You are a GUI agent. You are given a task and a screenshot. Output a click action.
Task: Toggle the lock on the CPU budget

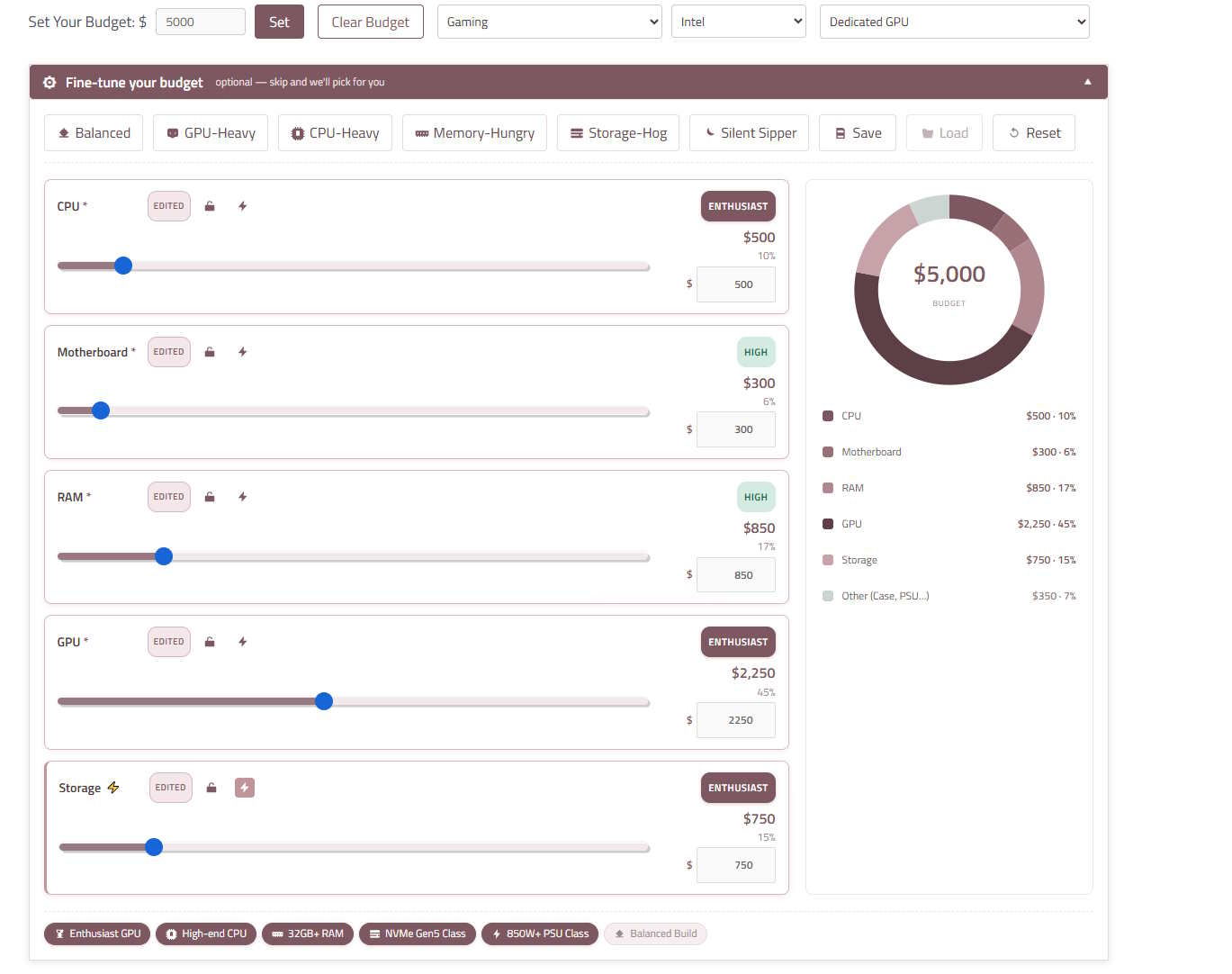point(210,206)
